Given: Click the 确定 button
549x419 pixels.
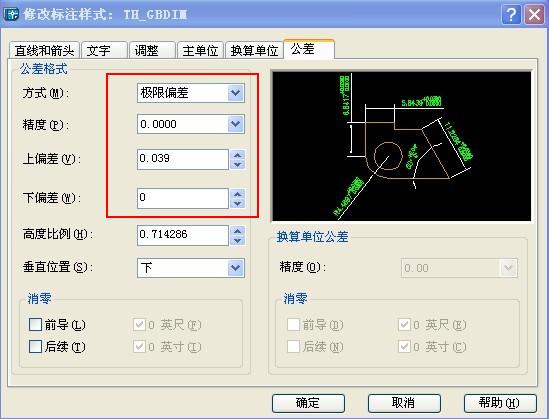Looking at the screenshot, I should click(x=308, y=403).
